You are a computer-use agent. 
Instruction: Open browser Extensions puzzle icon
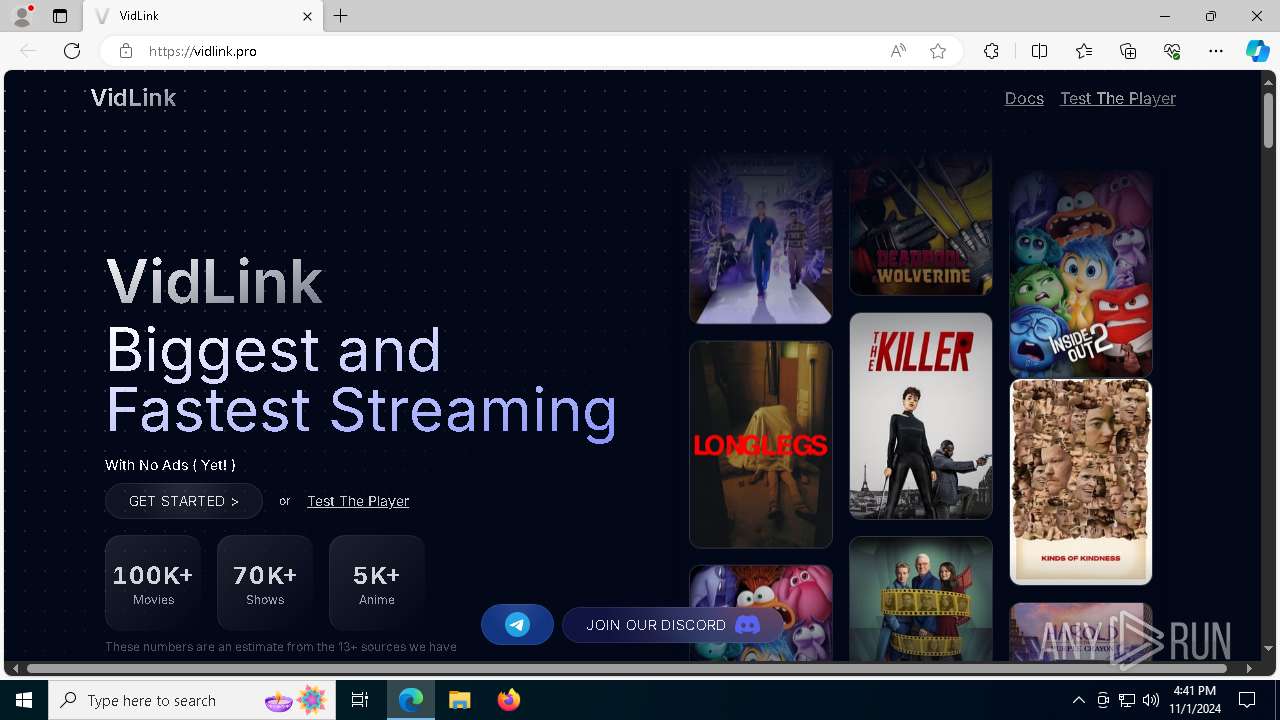[991, 51]
